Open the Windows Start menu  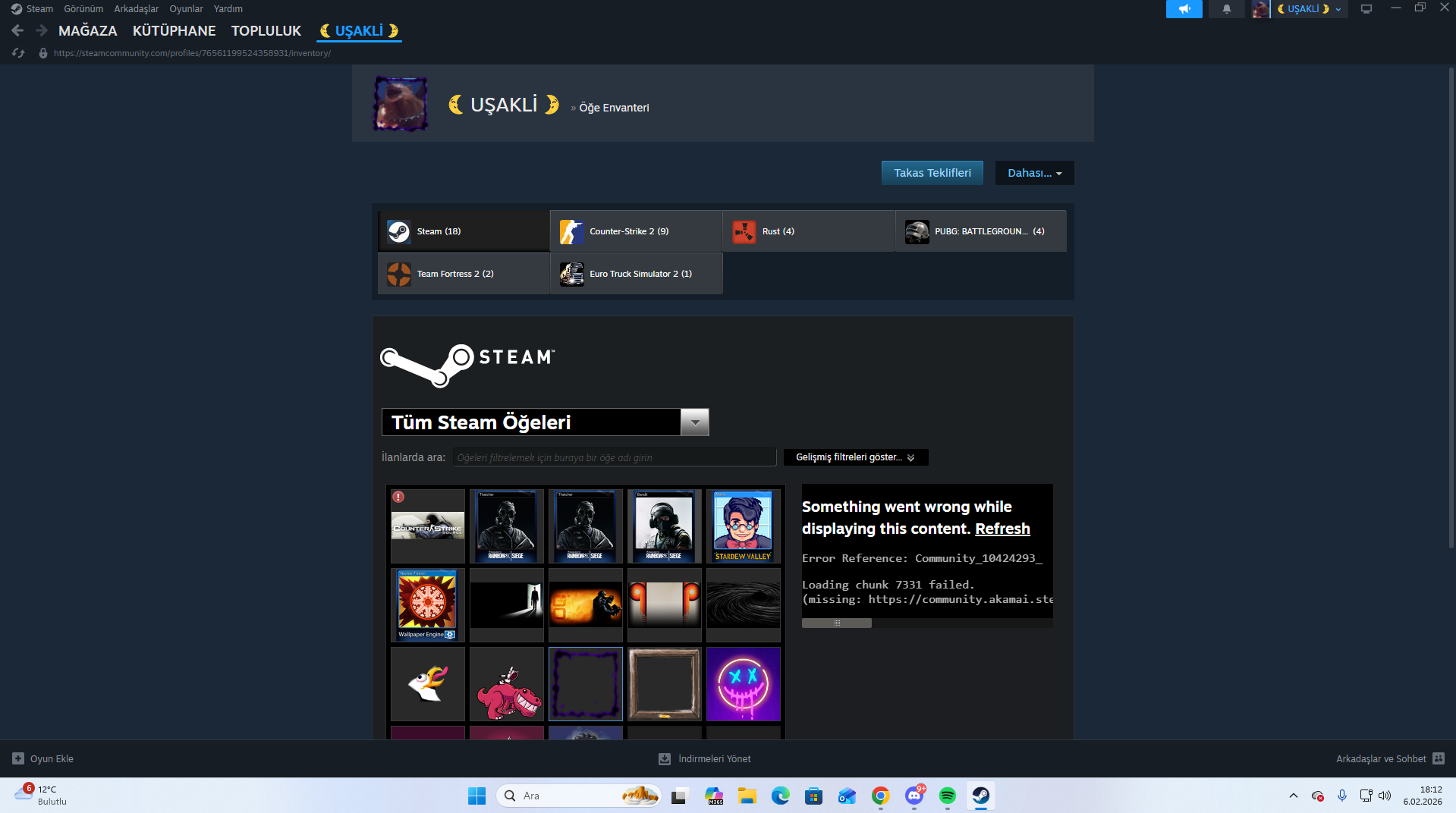[x=476, y=796]
